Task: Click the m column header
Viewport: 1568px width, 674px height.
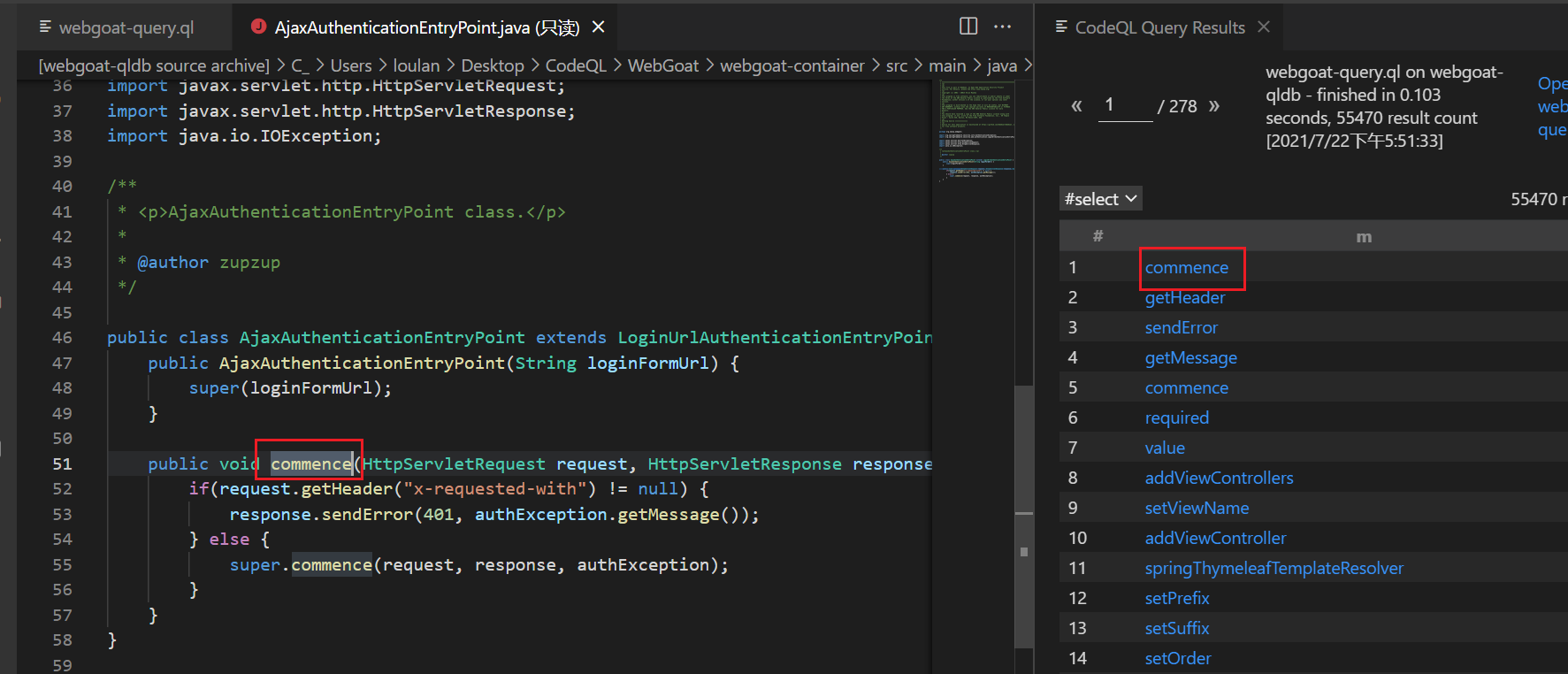Action: point(1364,236)
